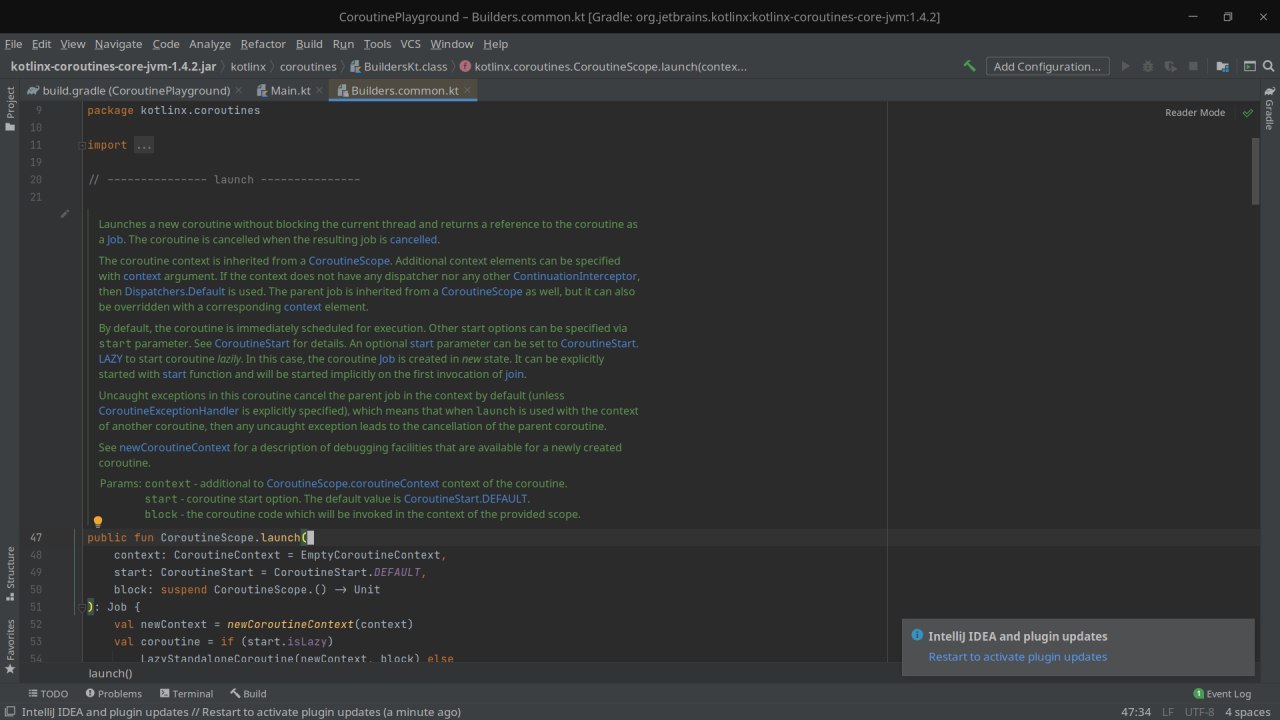Click kotlinx-coroutines-core-jvm-1.4.2.jar breadcrumb

(113, 67)
